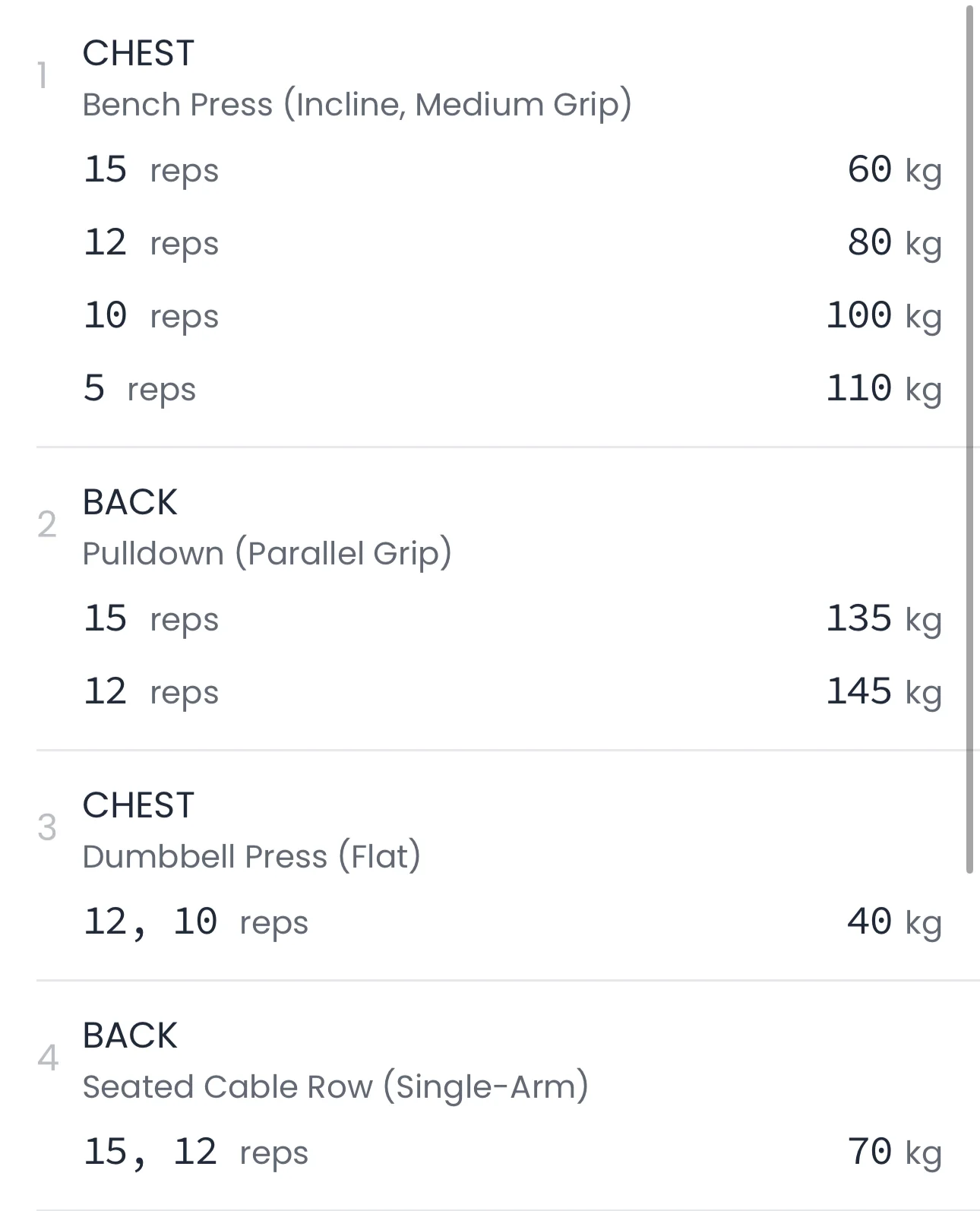Click the BACK heading of exercise 2
Screen dimensions: 980x1211
pos(129,502)
